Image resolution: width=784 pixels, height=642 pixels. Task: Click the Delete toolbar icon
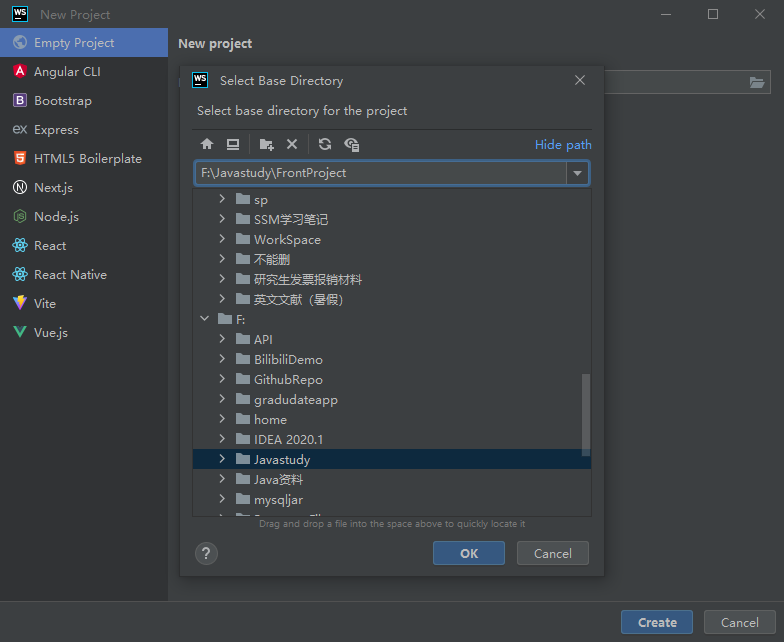click(x=292, y=144)
